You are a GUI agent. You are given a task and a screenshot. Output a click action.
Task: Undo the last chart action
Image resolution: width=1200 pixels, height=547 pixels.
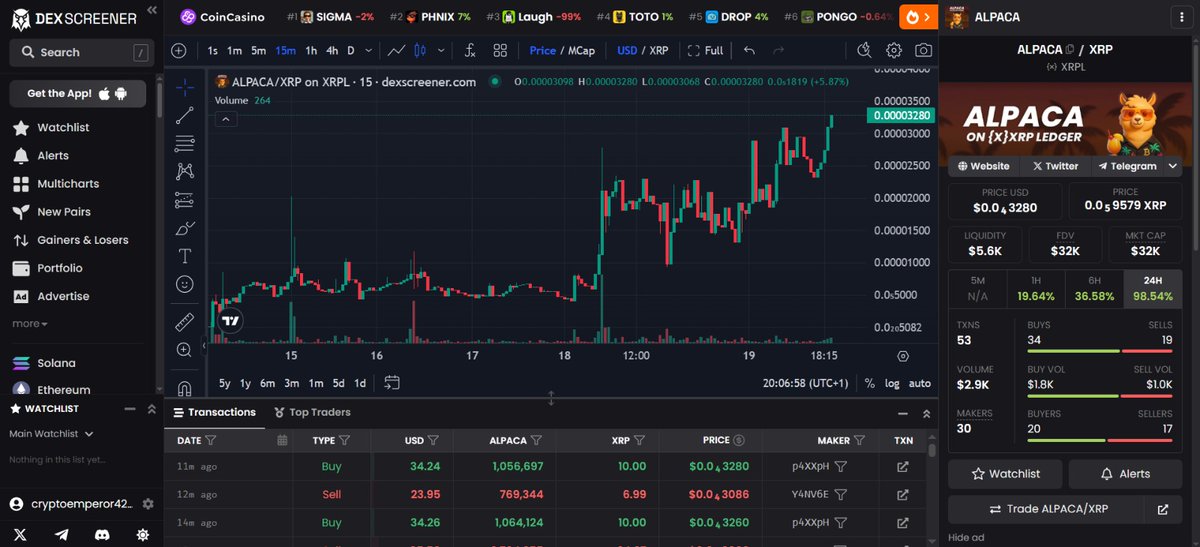749,50
